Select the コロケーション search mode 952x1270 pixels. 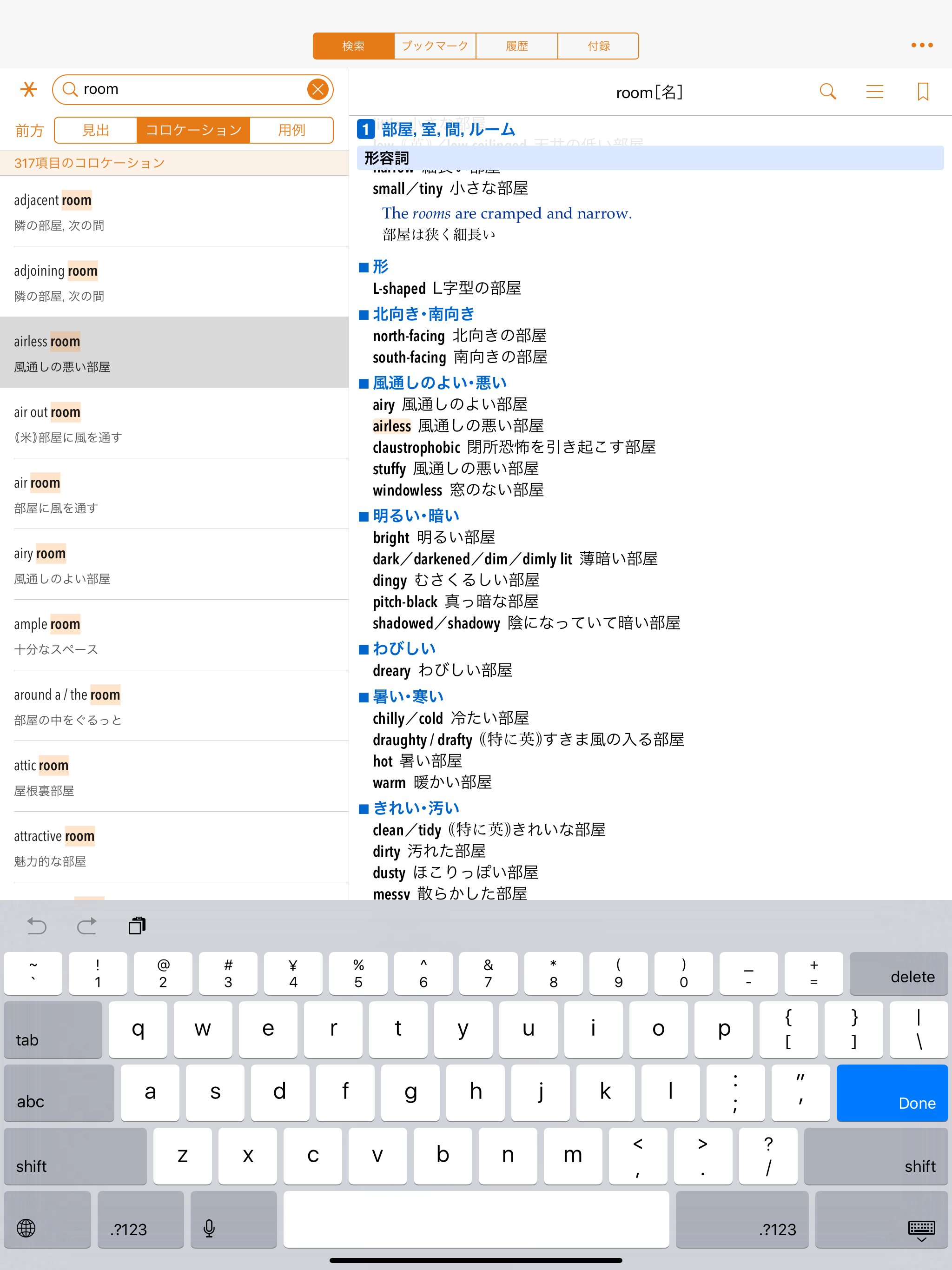pos(193,130)
